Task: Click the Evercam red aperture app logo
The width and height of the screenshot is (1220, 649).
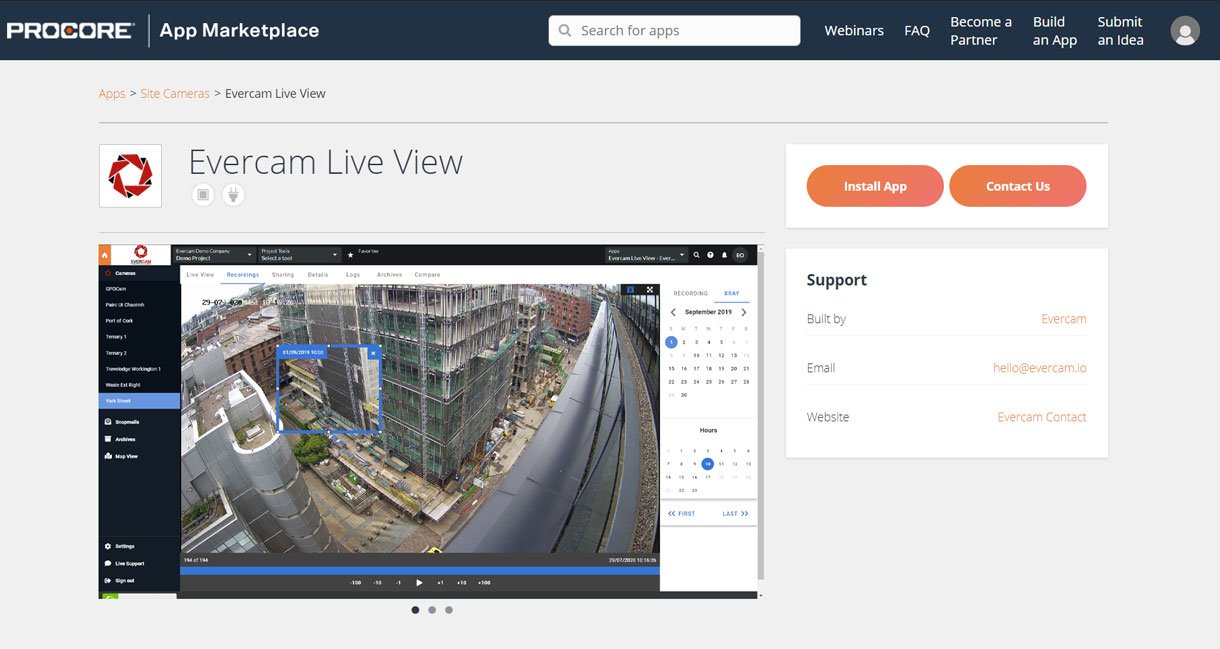Action: coord(130,176)
